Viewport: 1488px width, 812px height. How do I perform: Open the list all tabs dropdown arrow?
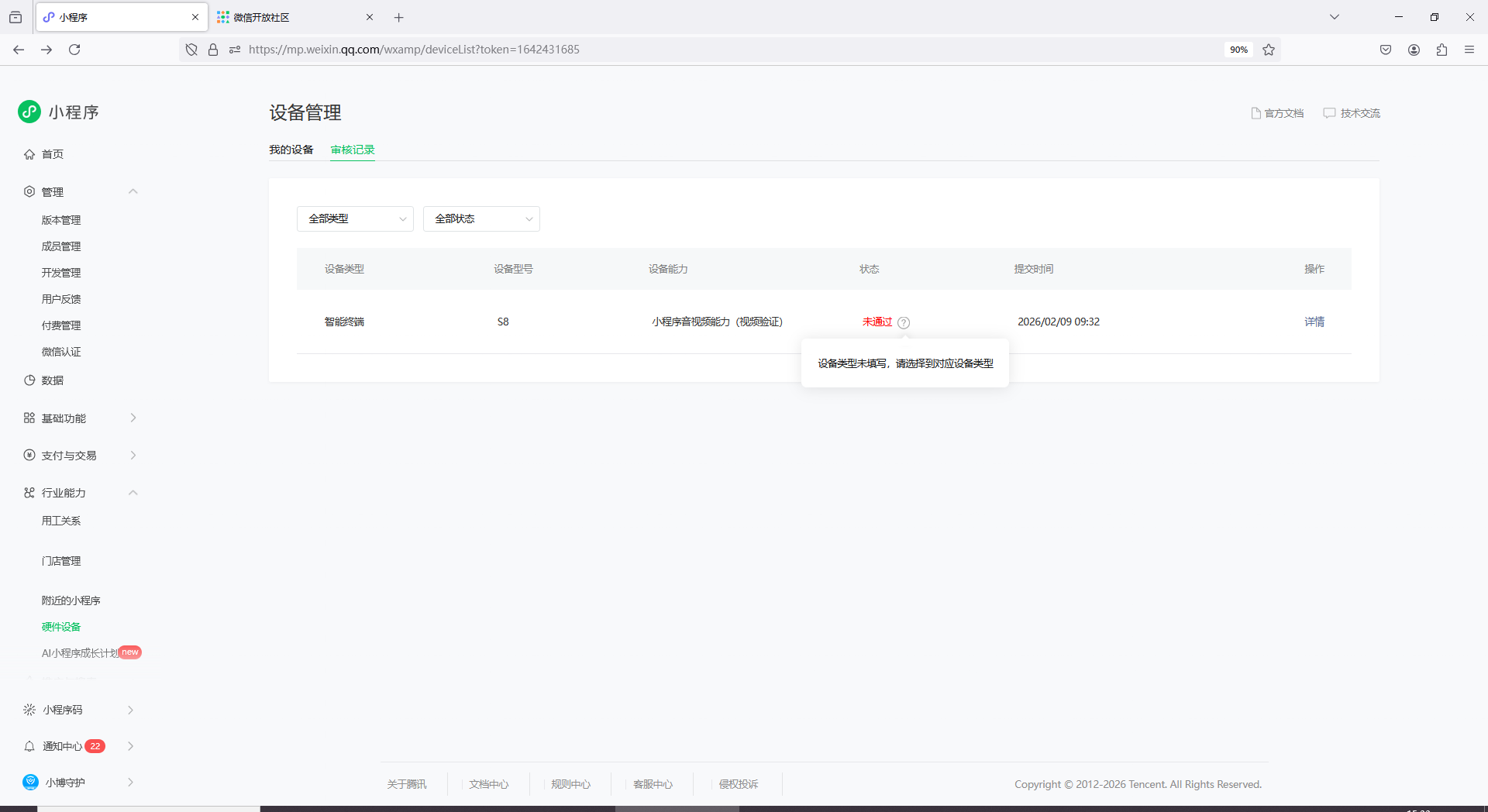[1335, 17]
